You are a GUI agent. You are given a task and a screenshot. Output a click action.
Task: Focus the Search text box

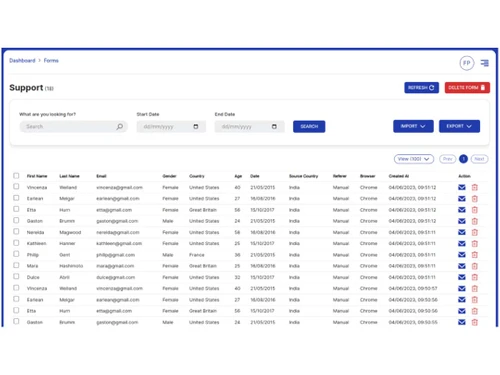(x=73, y=127)
